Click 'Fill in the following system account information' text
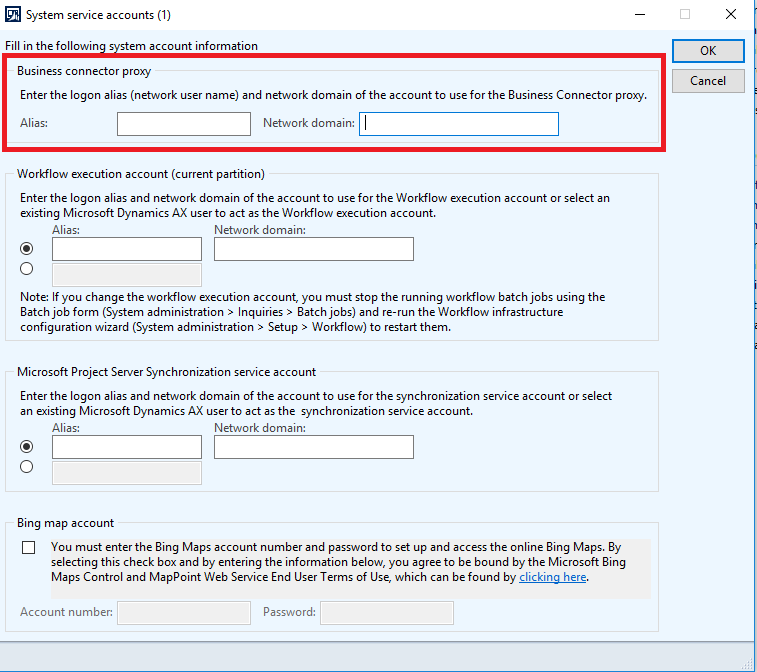The width and height of the screenshot is (757, 672). click(131, 46)
